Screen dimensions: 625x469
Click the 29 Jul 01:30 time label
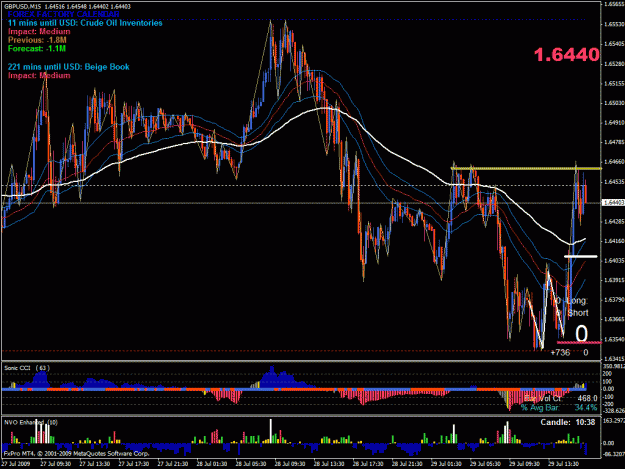[x=446, y=464]
